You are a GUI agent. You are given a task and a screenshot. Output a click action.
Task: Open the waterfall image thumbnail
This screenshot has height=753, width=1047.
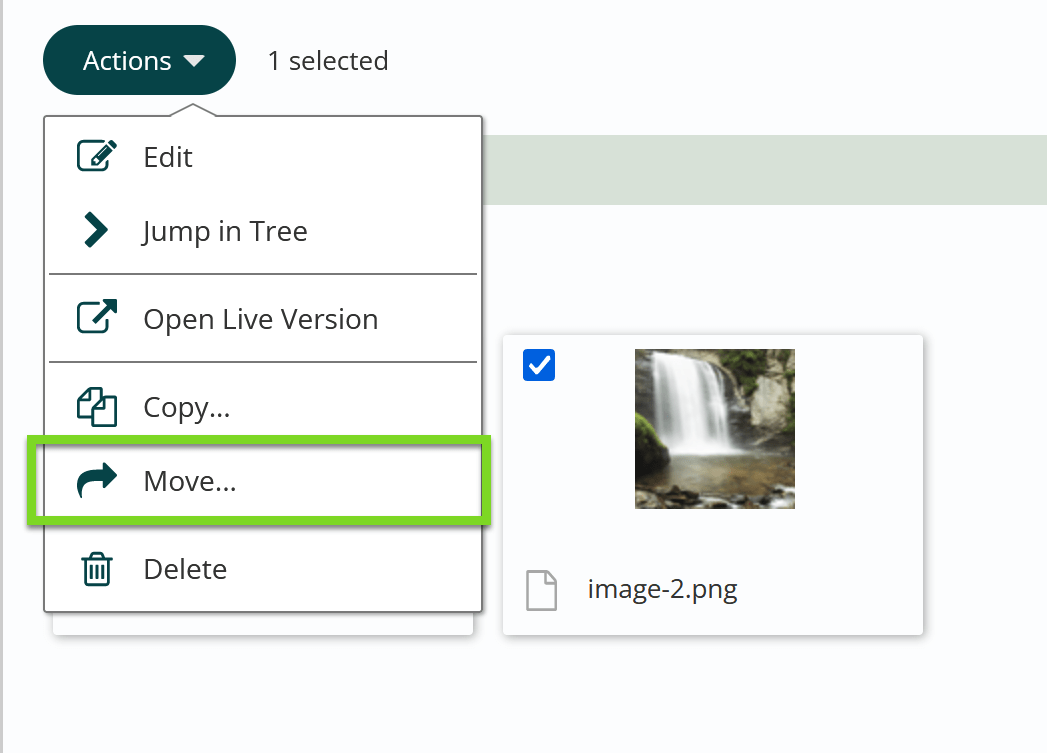click(x=714, y=428)
